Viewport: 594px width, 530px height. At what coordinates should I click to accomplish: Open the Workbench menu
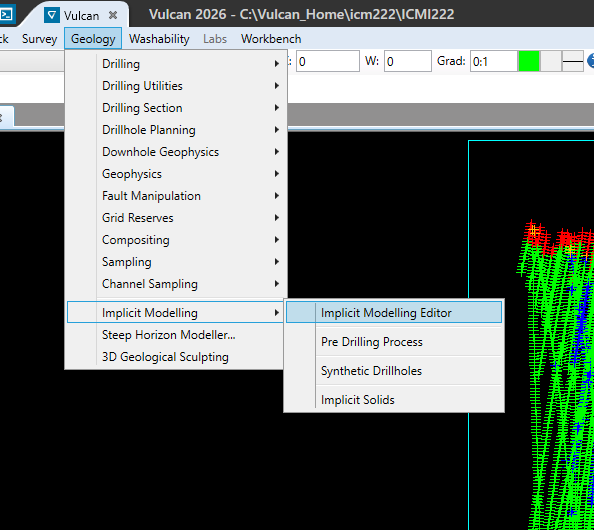point(271,39)
